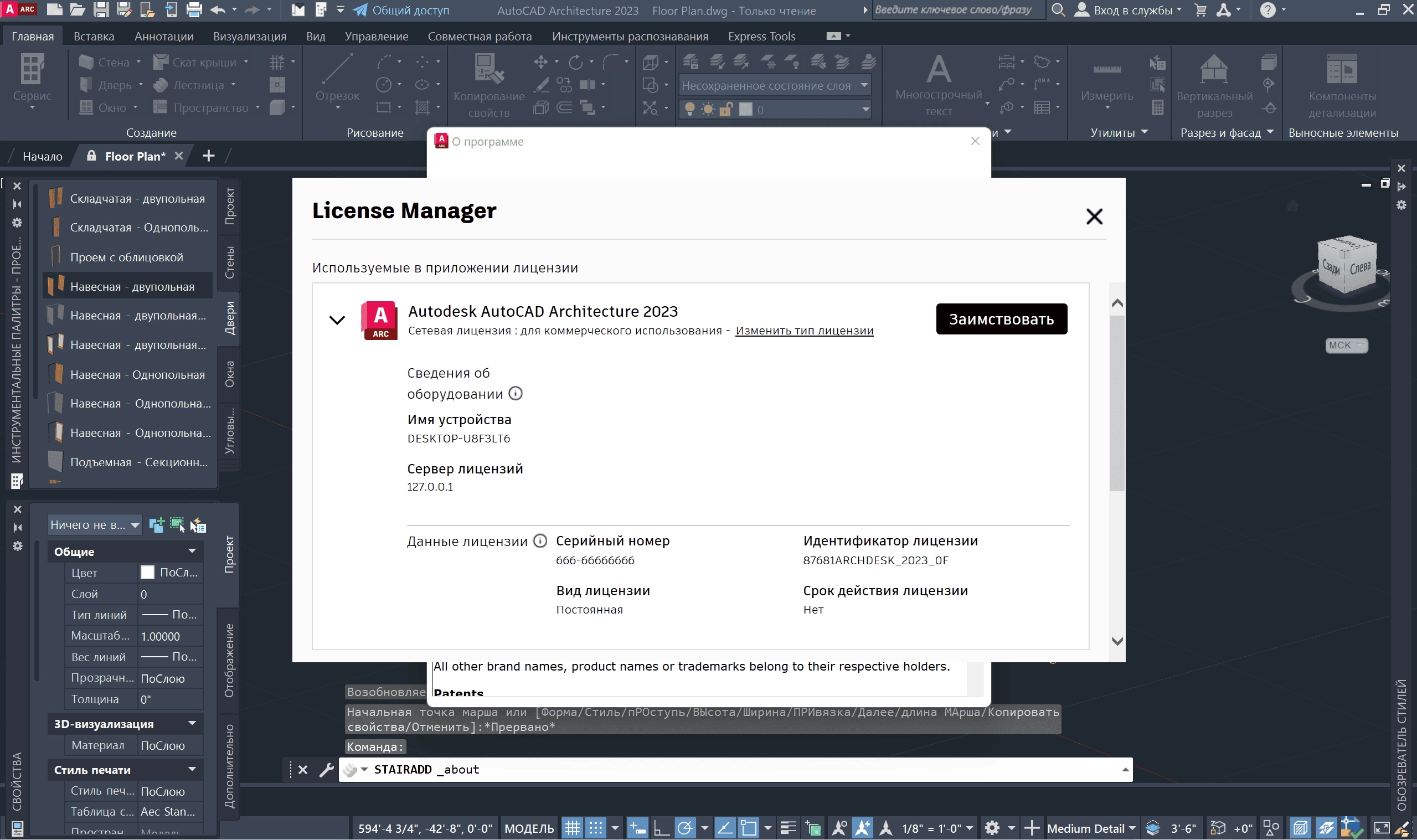Switch to the Аннотации ribbon tab

[164, 36]
